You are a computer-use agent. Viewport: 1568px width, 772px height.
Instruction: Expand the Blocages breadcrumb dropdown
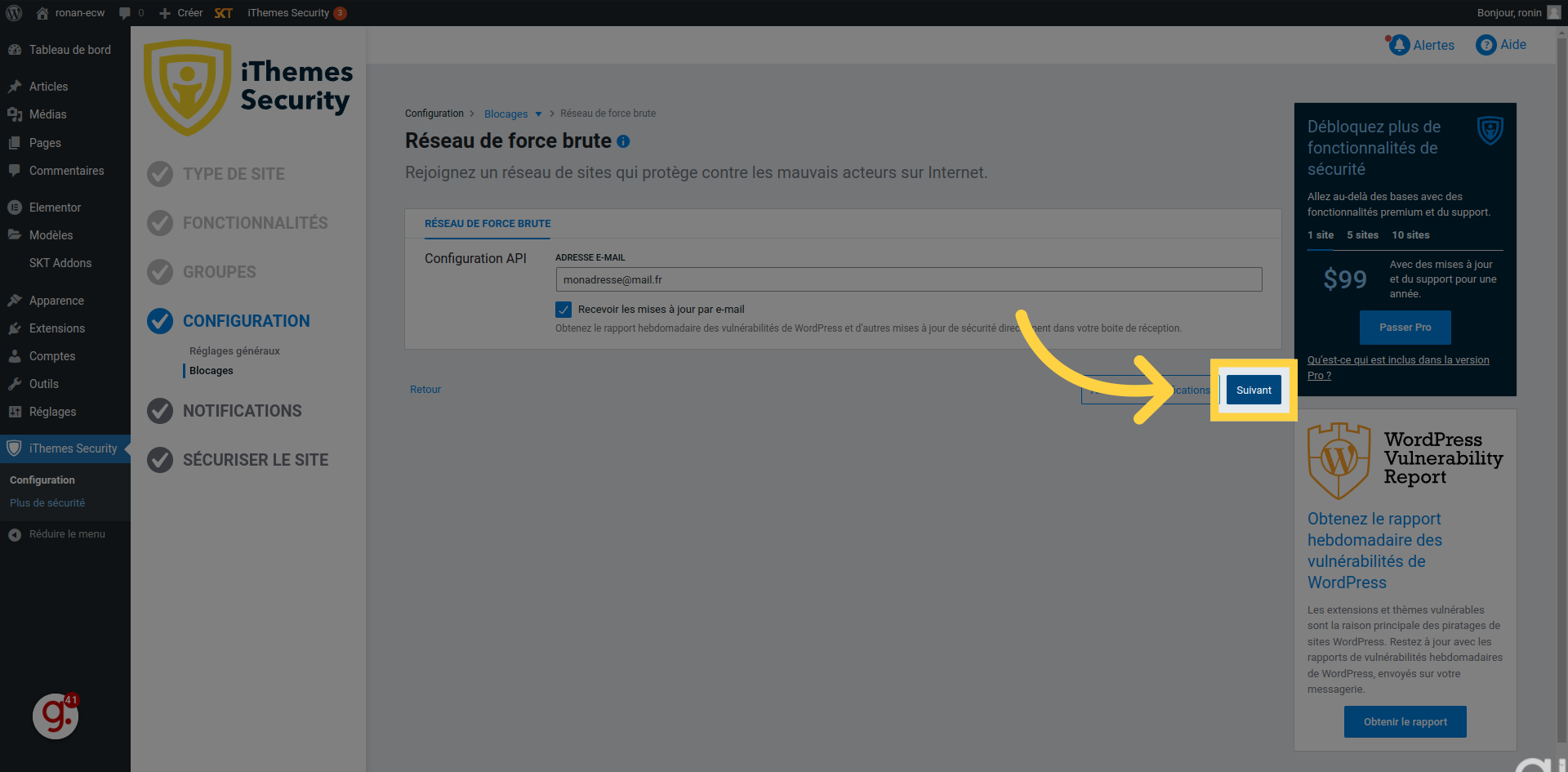pyautogui.click(x=538, y=114)
